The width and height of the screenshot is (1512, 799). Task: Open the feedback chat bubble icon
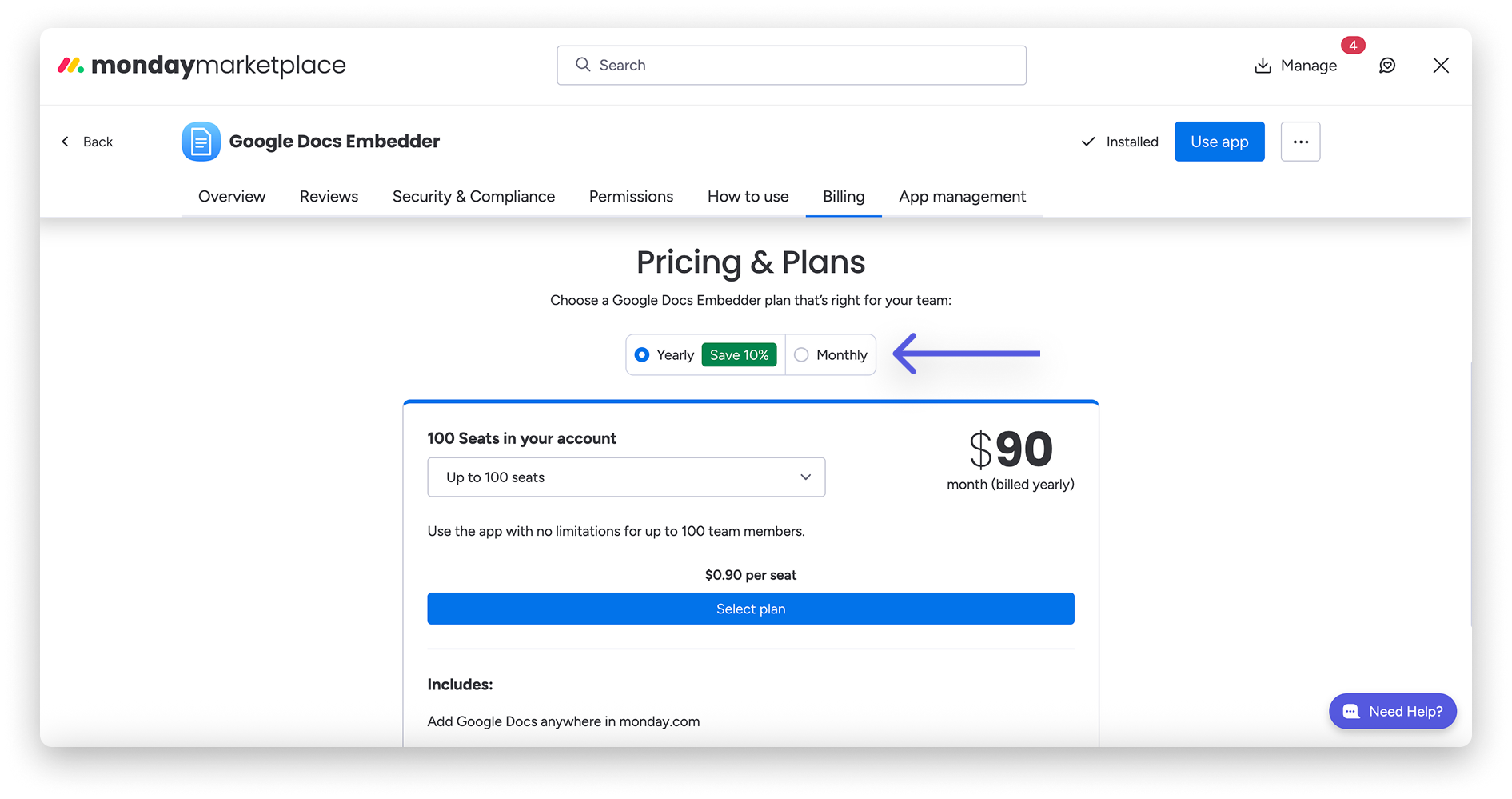coord(1387,66)
